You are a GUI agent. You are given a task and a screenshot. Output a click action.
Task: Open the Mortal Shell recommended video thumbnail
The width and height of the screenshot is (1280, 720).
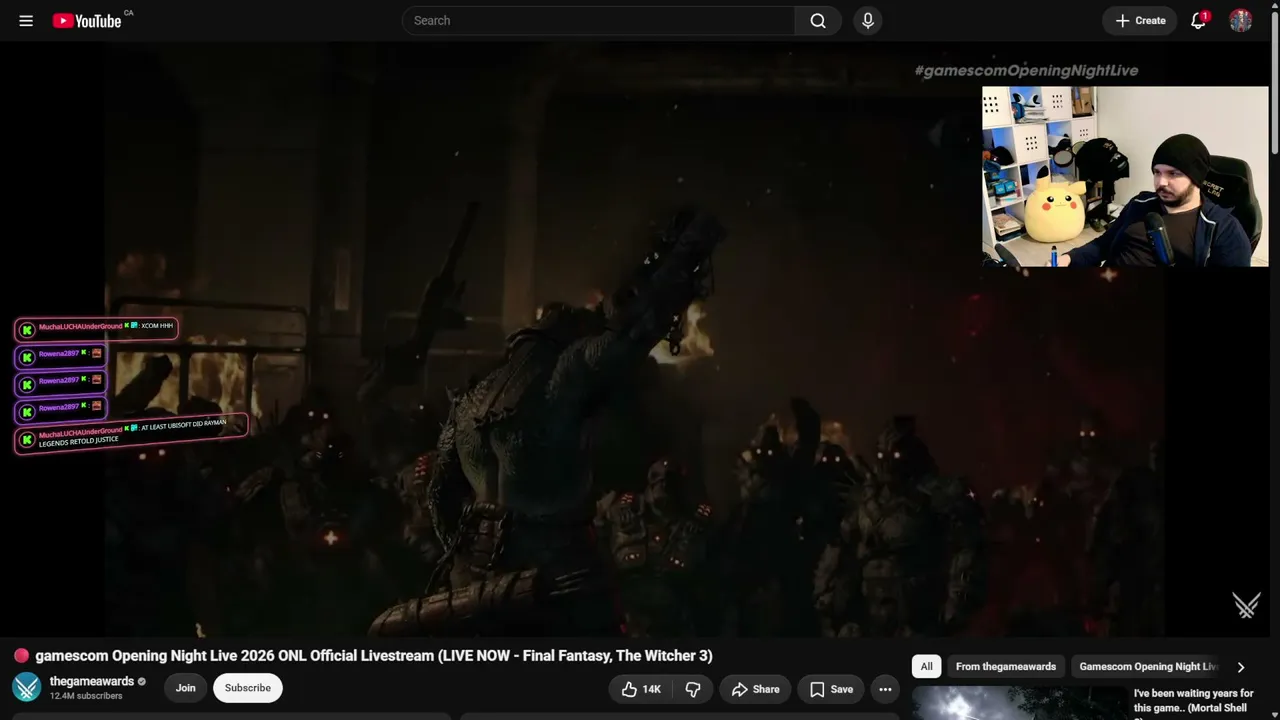1019,703
